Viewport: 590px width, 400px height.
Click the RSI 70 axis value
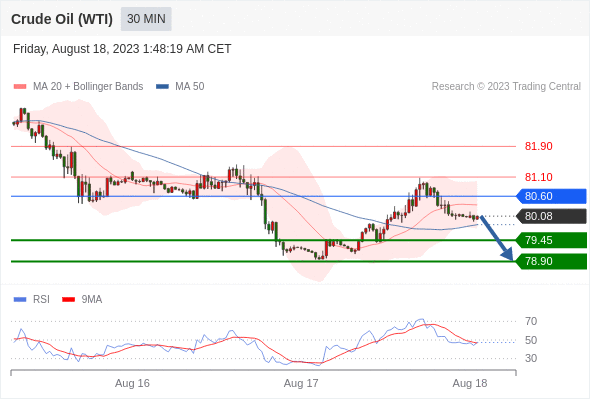[531, 321]
